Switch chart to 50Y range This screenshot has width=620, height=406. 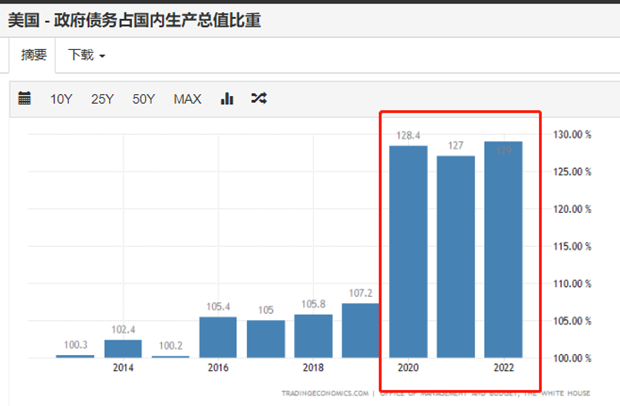pos(144,99)
